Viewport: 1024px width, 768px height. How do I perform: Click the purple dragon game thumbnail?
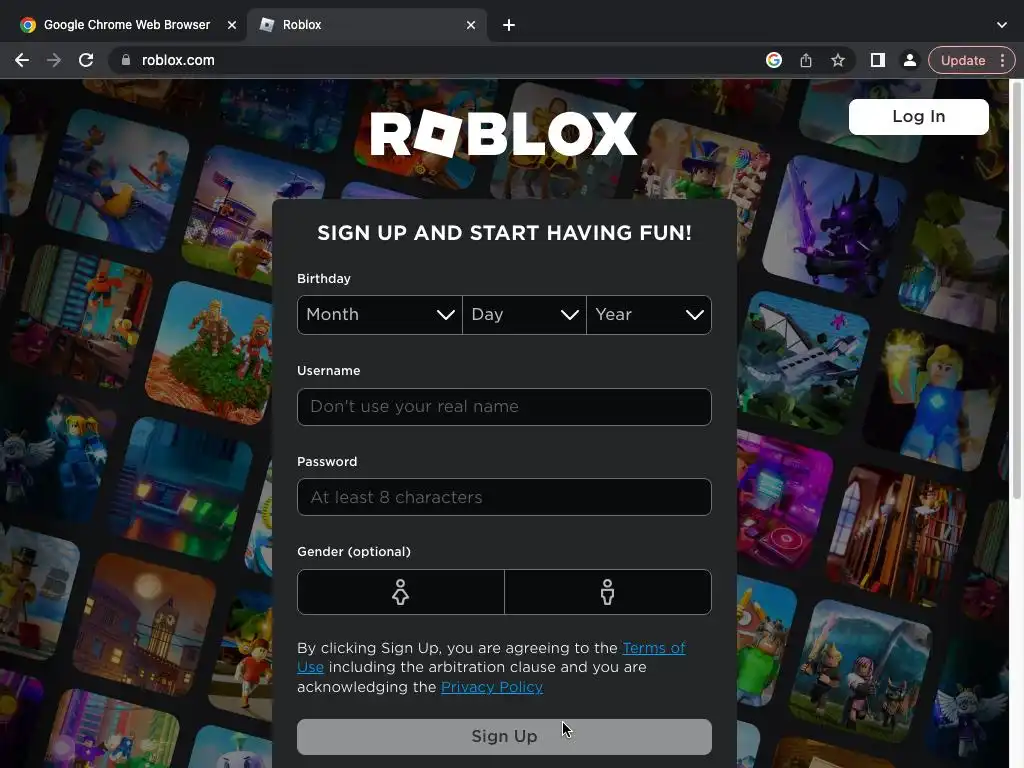834,227
